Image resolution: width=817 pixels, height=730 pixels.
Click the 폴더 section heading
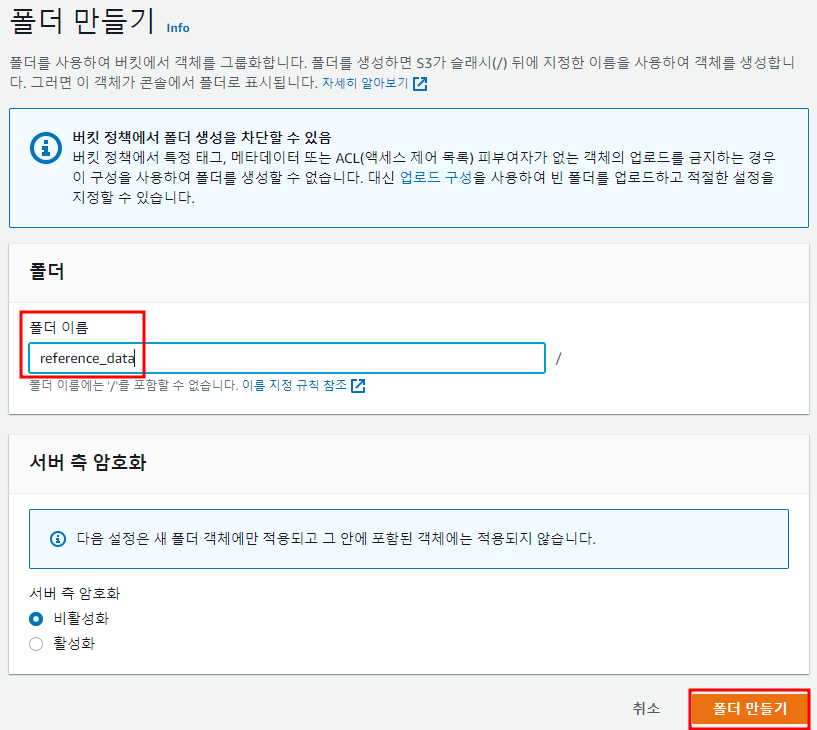pos(47,271)
